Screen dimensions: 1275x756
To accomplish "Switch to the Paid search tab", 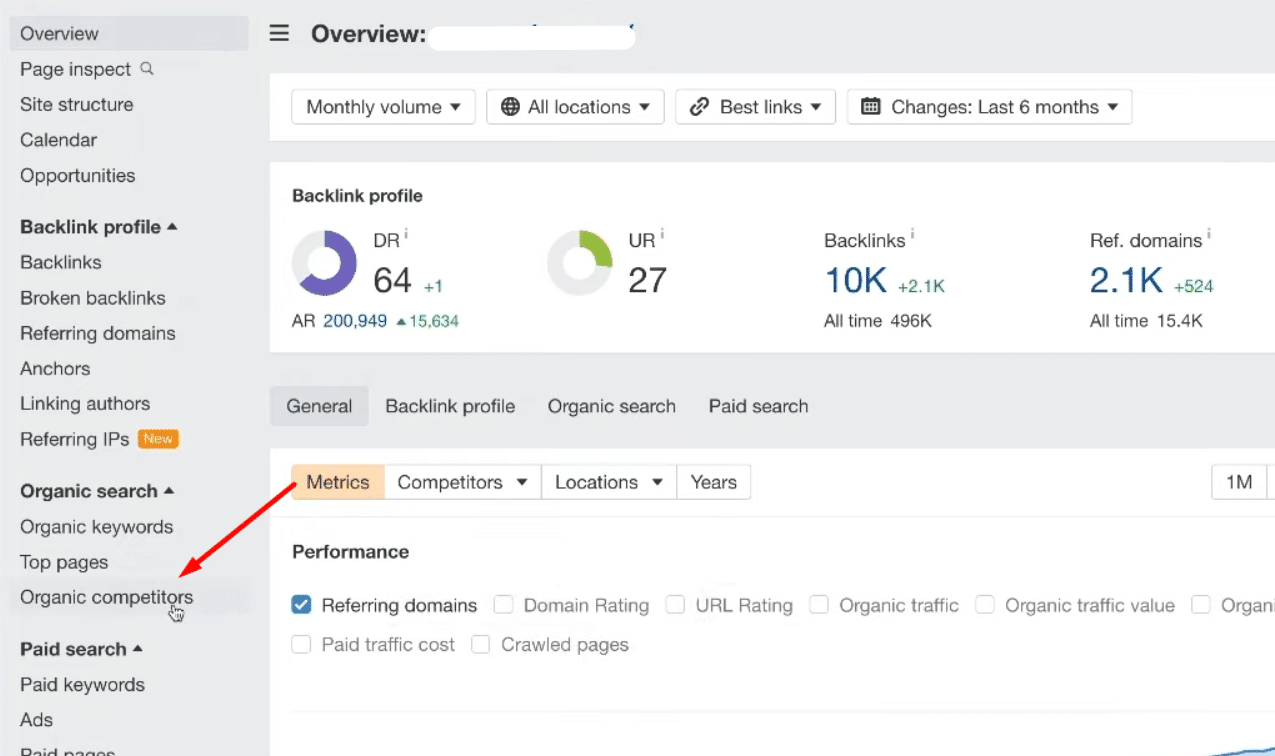I will coord(758,406).
